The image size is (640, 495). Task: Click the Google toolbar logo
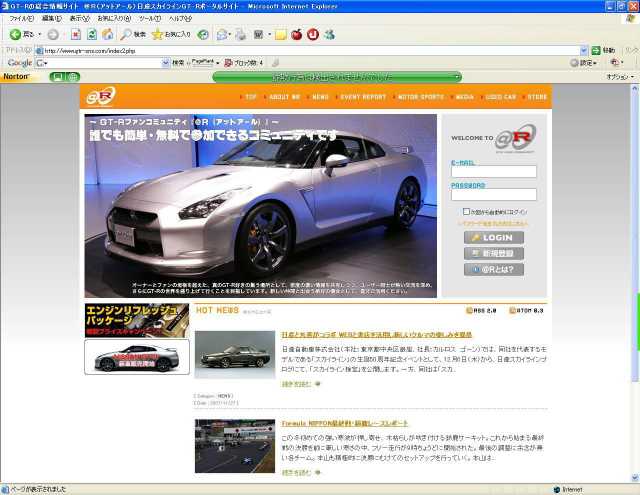point(20,63)
